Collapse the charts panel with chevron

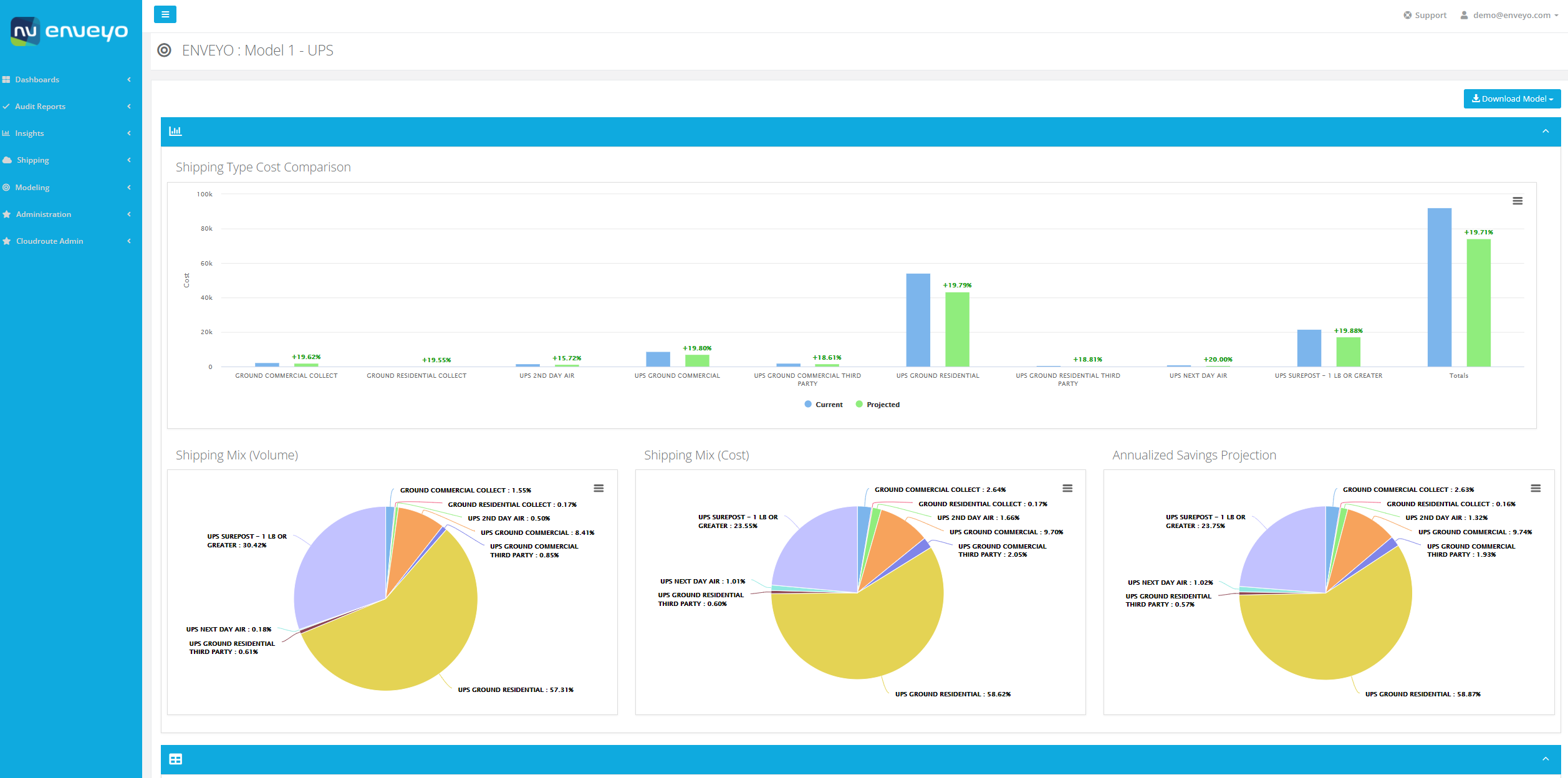pyautogui.click(x=1546, y=132)
